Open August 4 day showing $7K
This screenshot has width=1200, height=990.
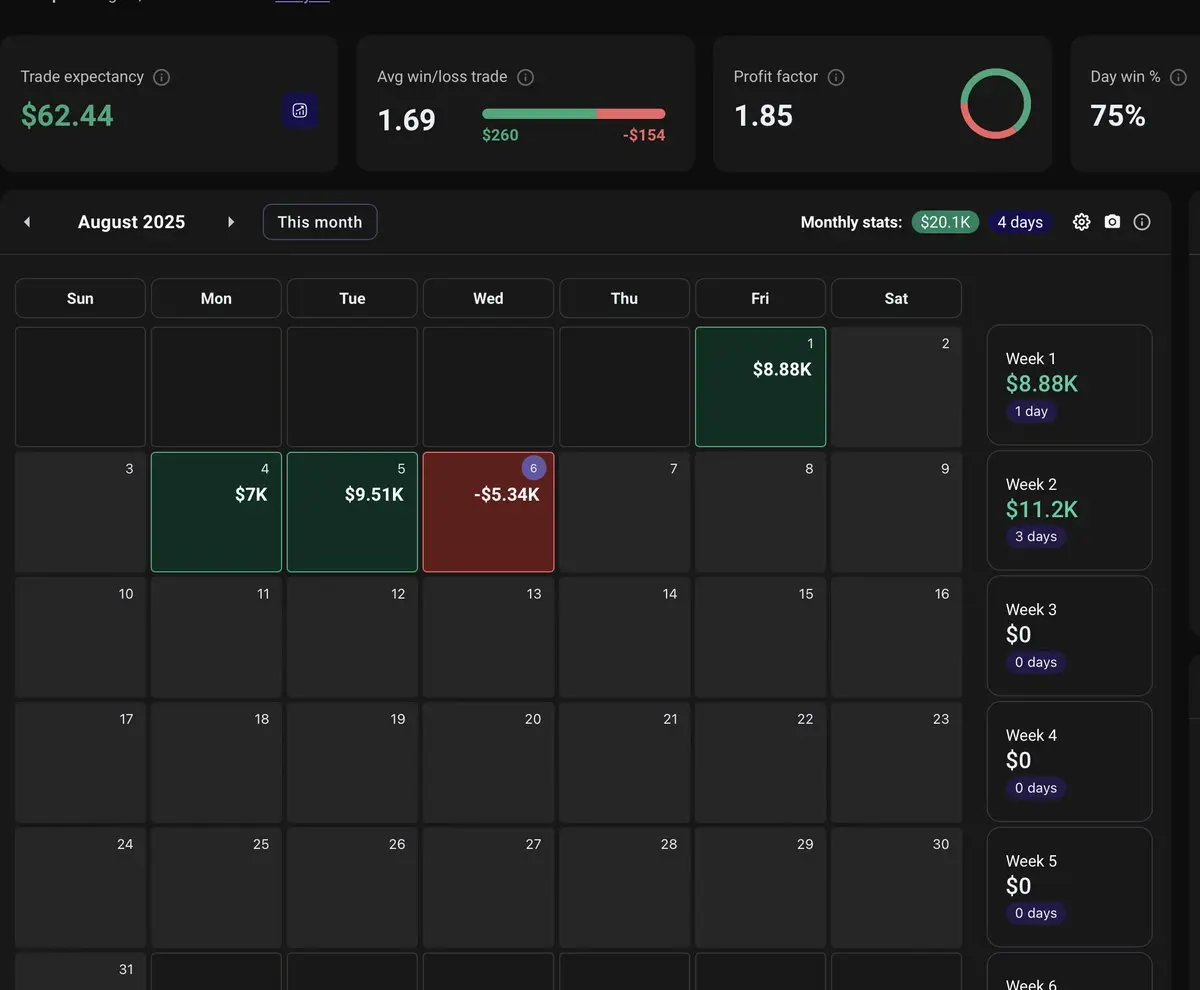[216, 512]
